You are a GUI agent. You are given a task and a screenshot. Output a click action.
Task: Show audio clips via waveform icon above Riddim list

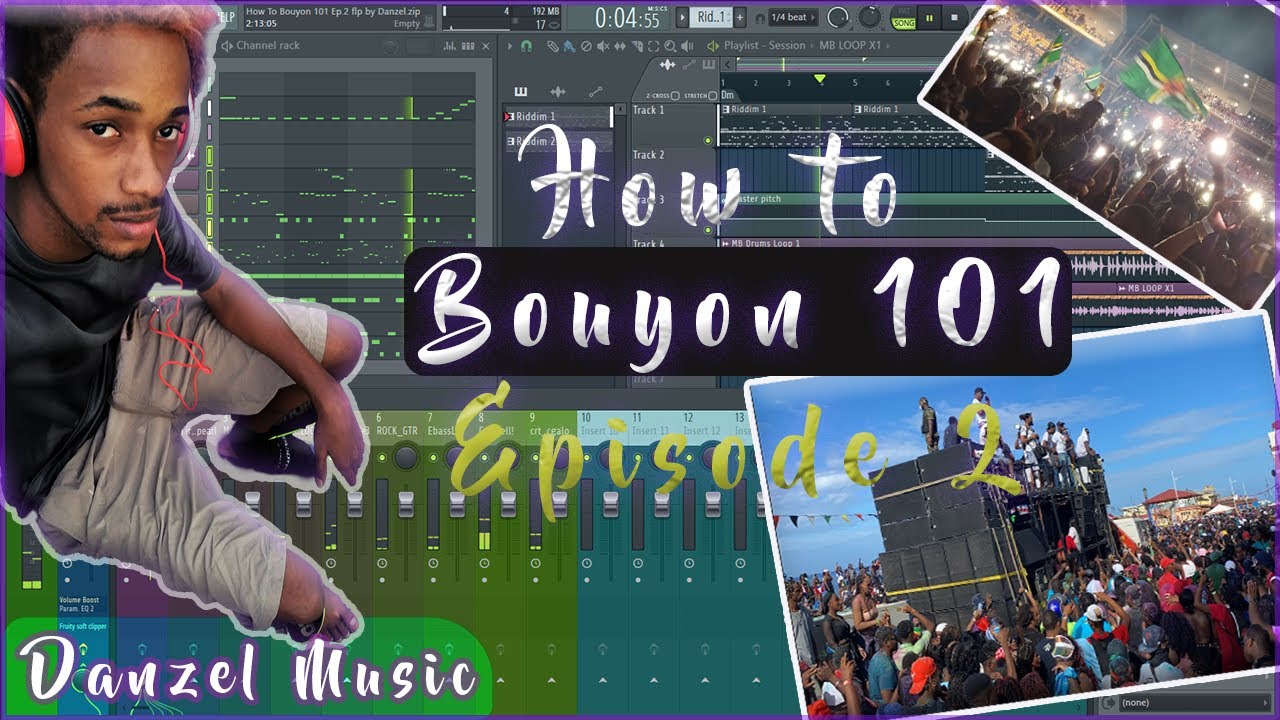tap(558, 91)
